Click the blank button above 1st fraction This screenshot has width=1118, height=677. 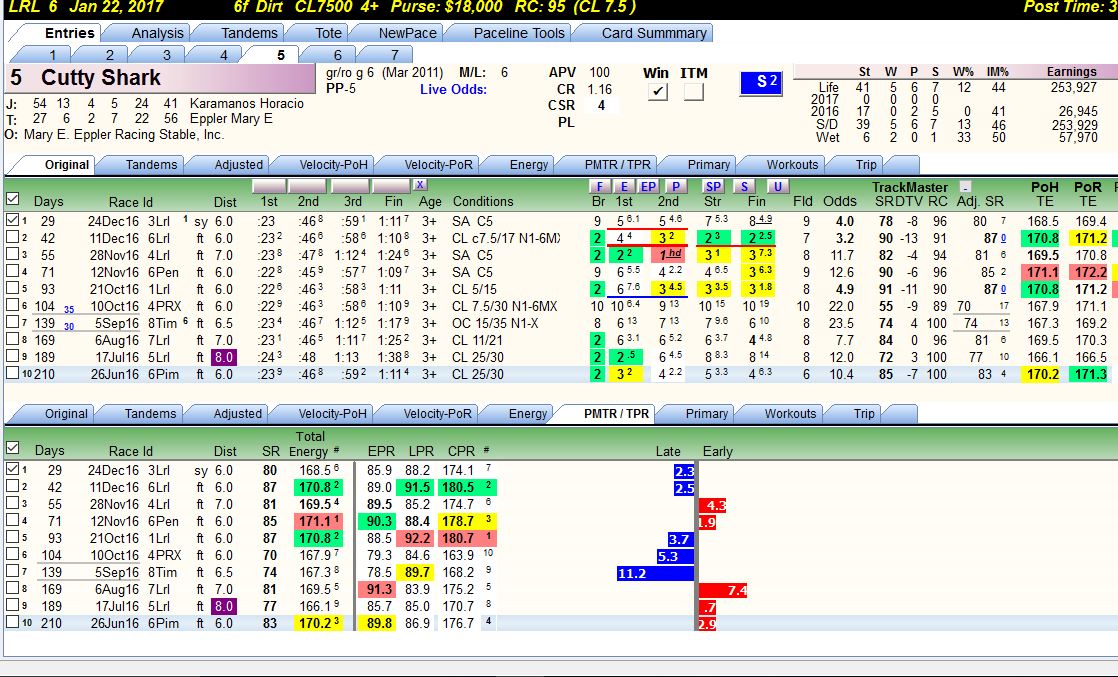269,186
